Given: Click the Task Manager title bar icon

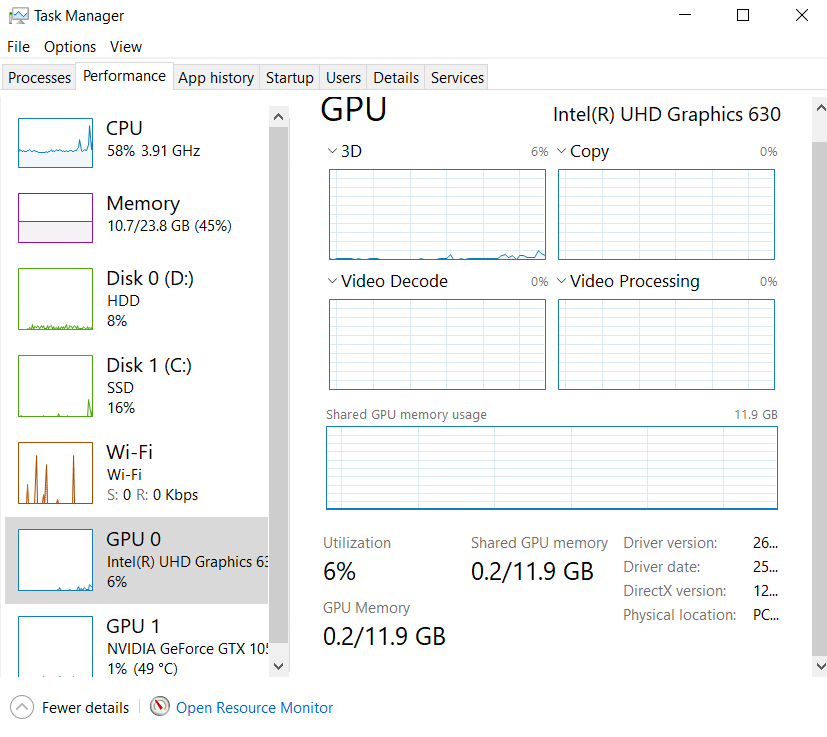Looking at the screenshot, I should tap(18, 16).
